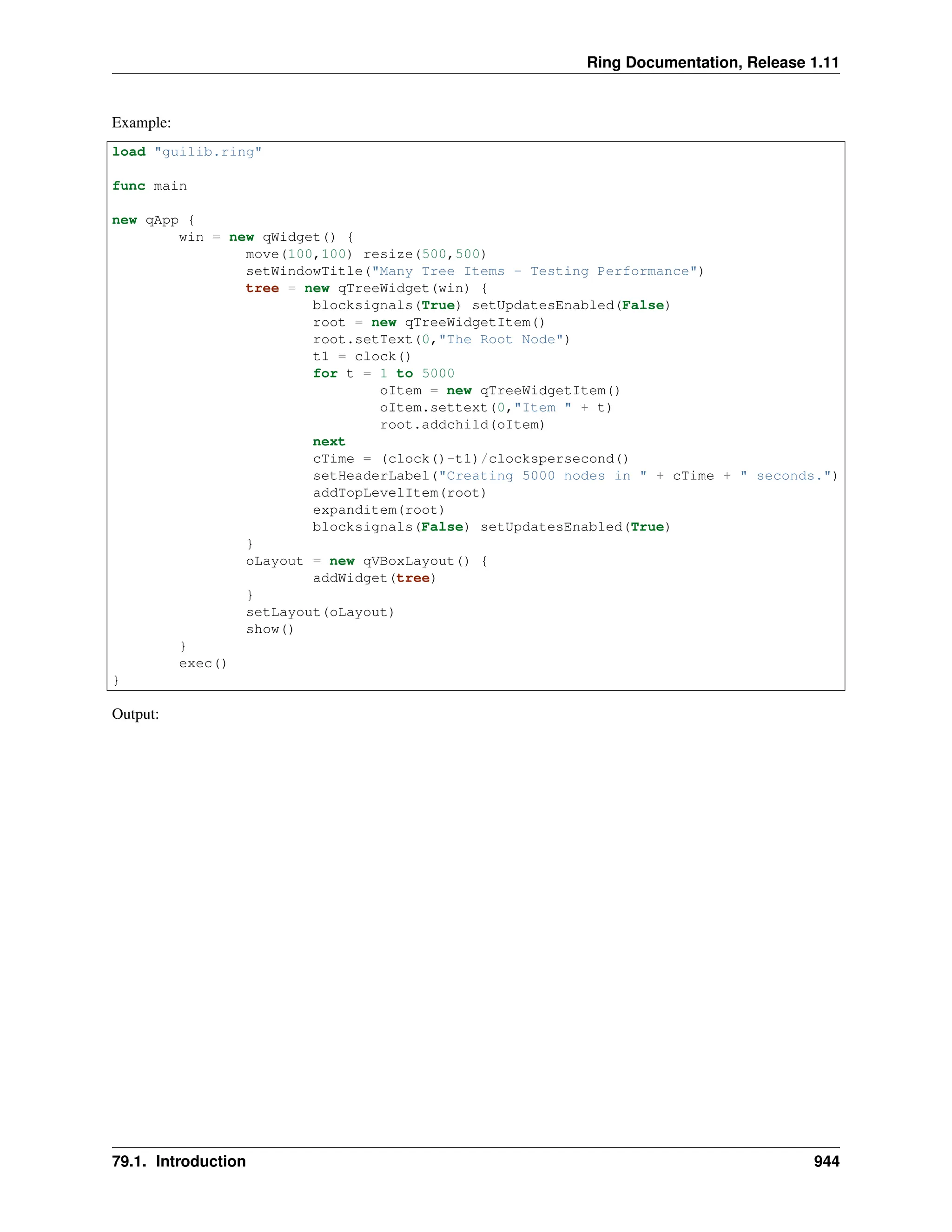952x1232 pixels.
Task: Click the setHeaderLabel code line
Action: coord(575,476)
